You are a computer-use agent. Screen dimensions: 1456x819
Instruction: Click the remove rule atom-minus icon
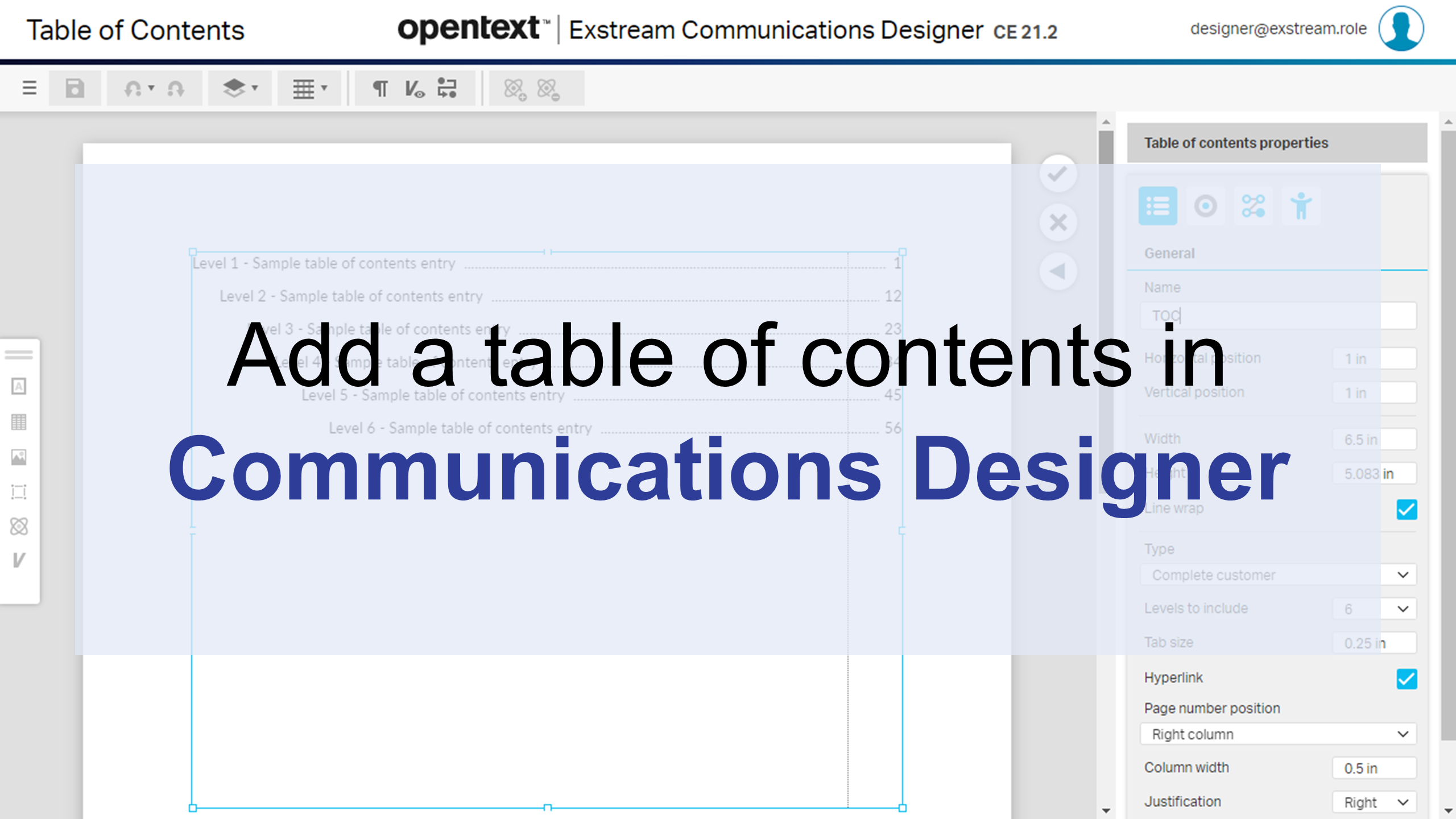548,89
